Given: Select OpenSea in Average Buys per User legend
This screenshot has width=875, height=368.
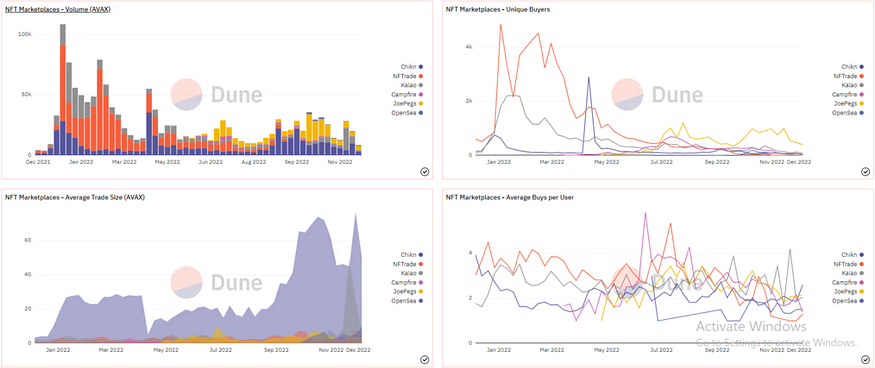Looking at the screenshot, I should point(848,300).
